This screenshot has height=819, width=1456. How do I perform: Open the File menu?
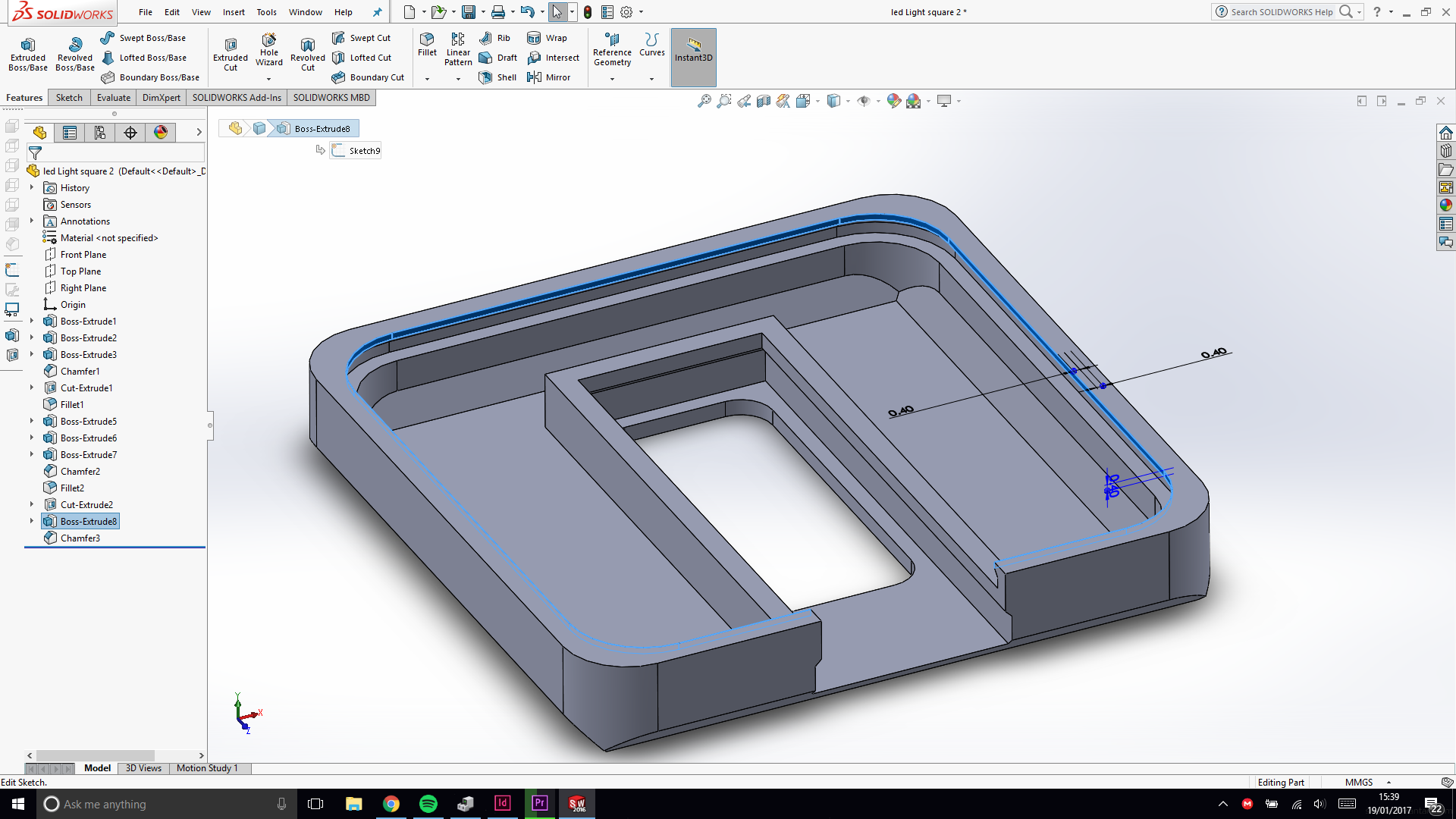tap(146, 12)
